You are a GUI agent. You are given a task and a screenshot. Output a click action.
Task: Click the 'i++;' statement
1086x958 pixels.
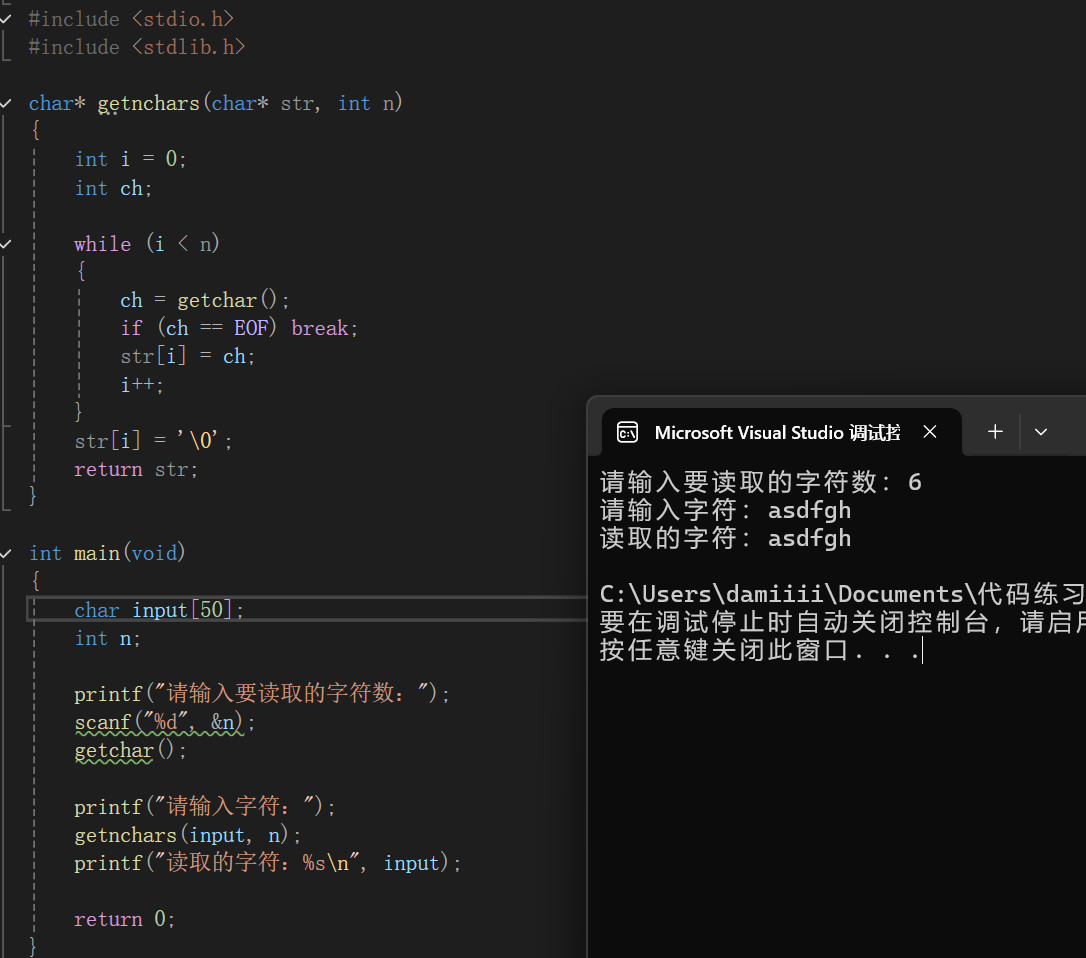click(142, 384)
